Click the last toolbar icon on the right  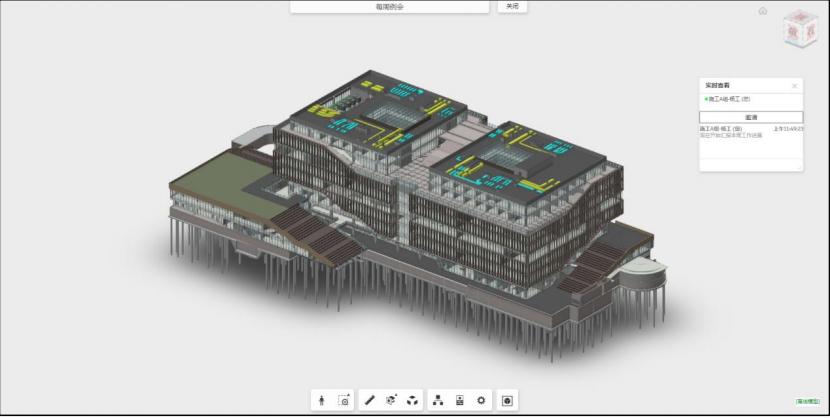507,401
